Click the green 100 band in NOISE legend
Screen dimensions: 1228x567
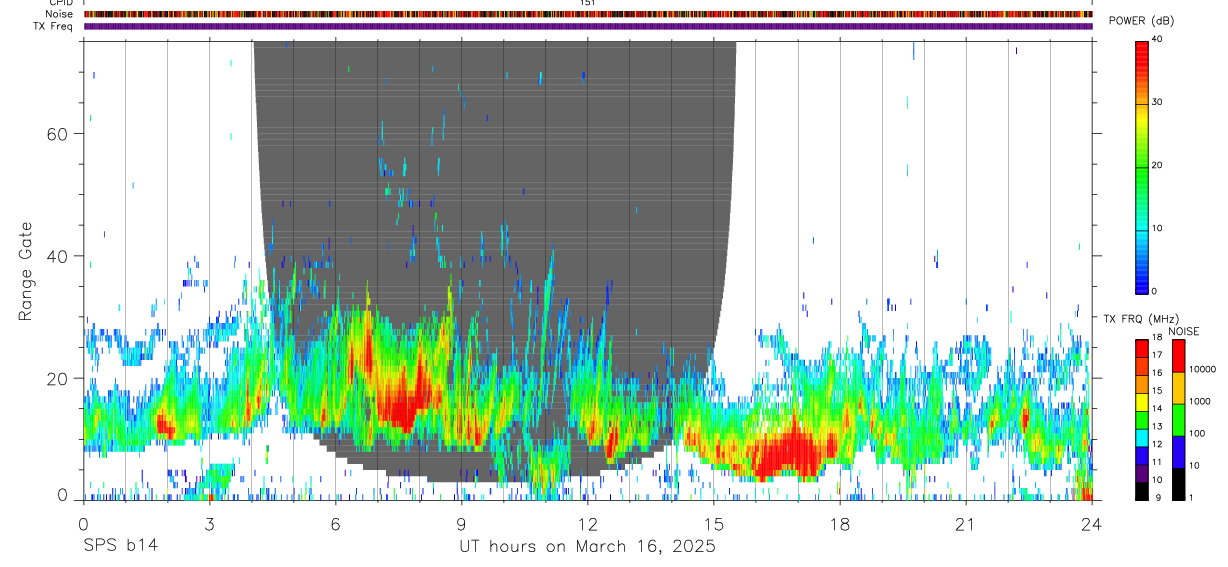[x=1179, y=420]
